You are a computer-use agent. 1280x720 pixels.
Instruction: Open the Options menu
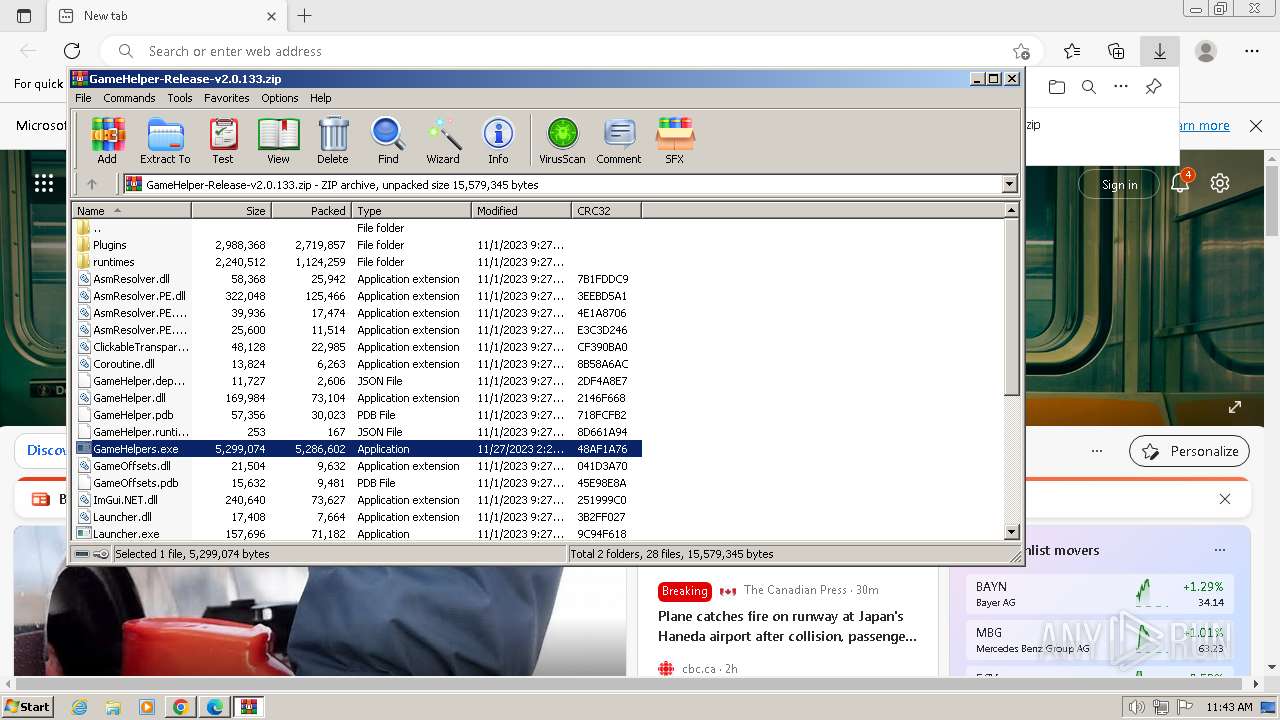[x=280, y=98]
